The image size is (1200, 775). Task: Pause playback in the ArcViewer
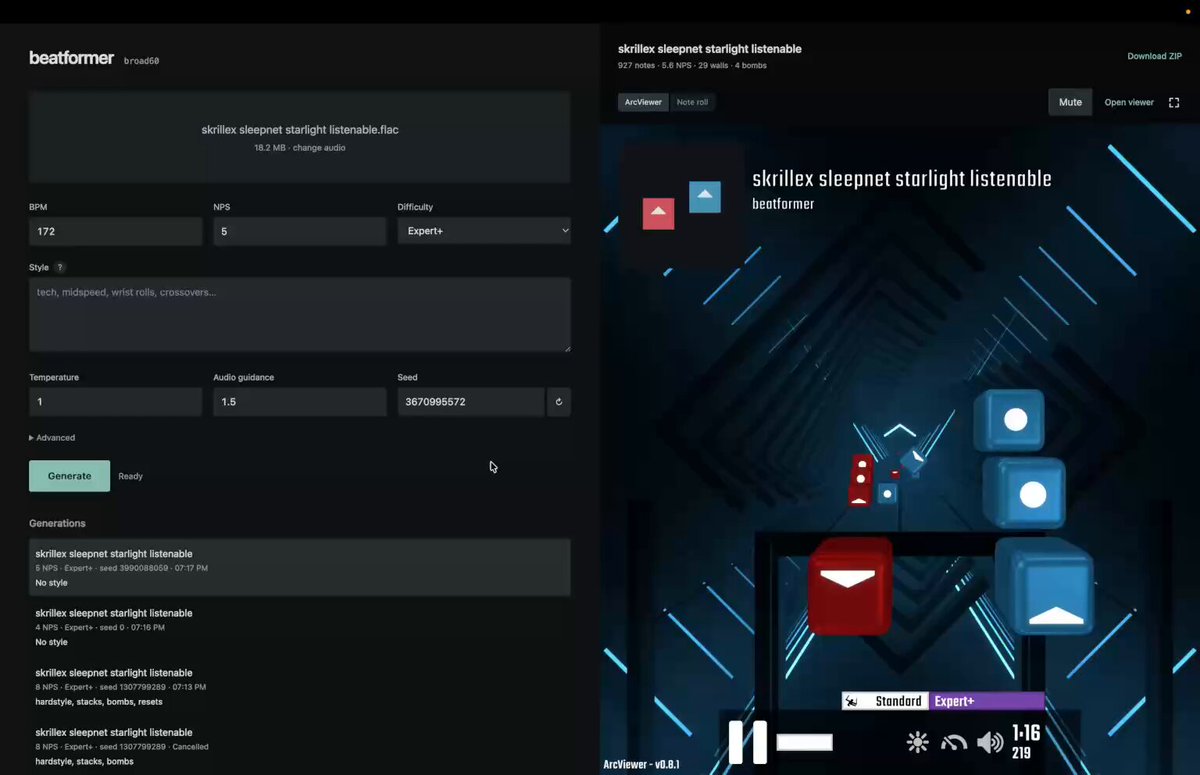pos(747,742)
